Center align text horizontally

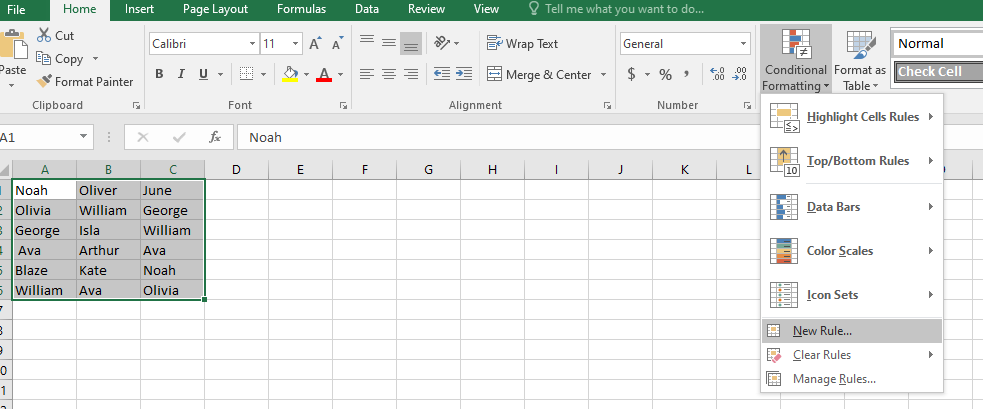coord(388,75)
